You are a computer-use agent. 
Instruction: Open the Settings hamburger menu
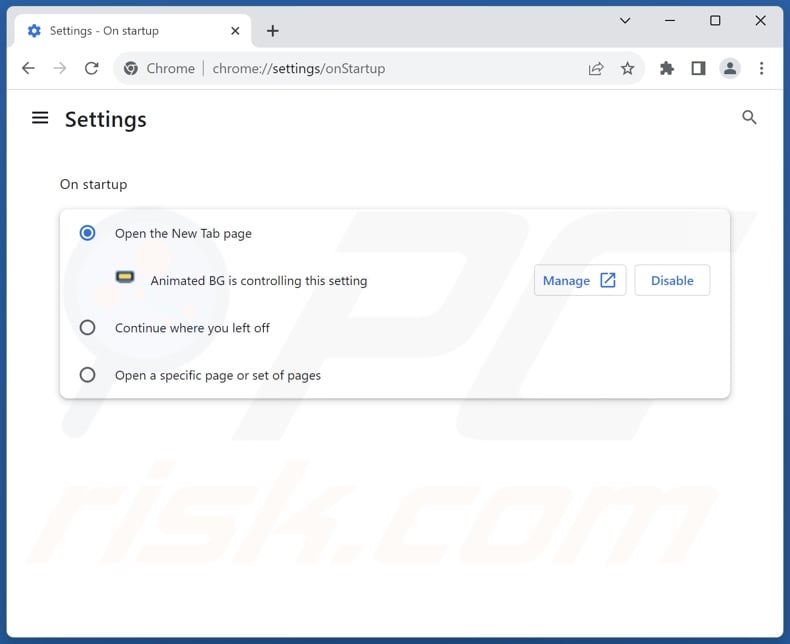click(x=40, y=118)
